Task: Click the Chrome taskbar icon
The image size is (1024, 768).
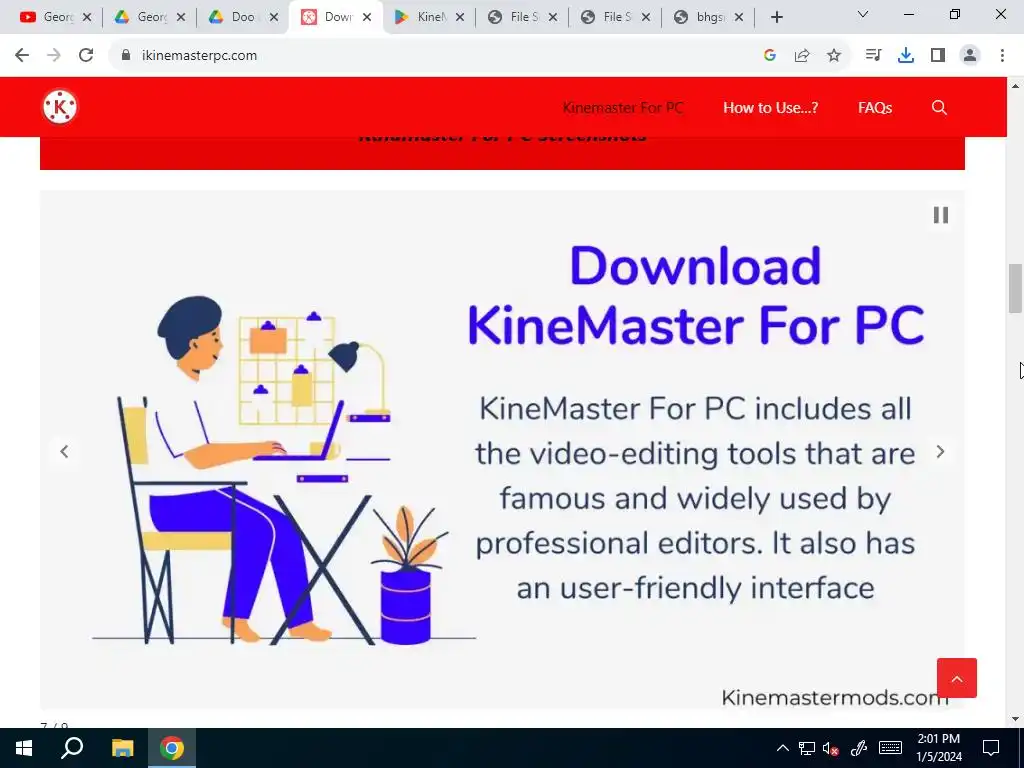Action: pos(172,748)
